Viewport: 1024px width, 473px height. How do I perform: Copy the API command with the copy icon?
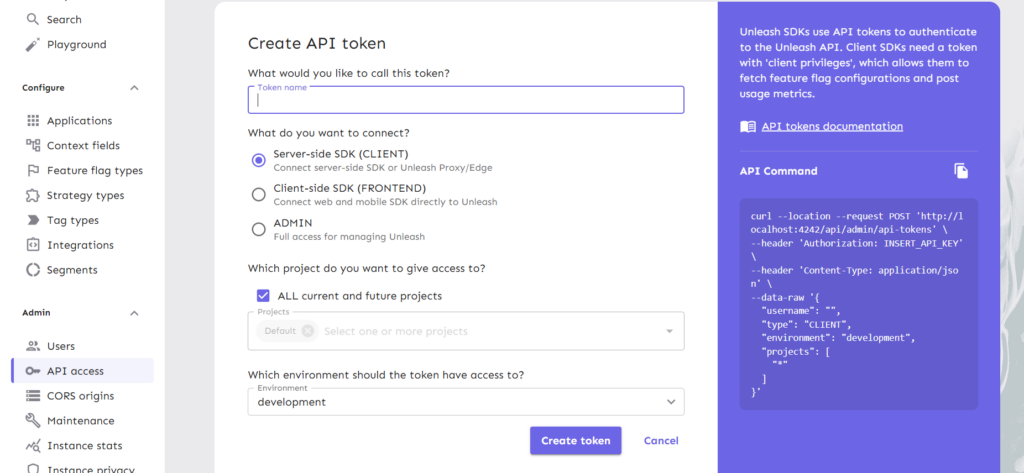tap(961, 171)
